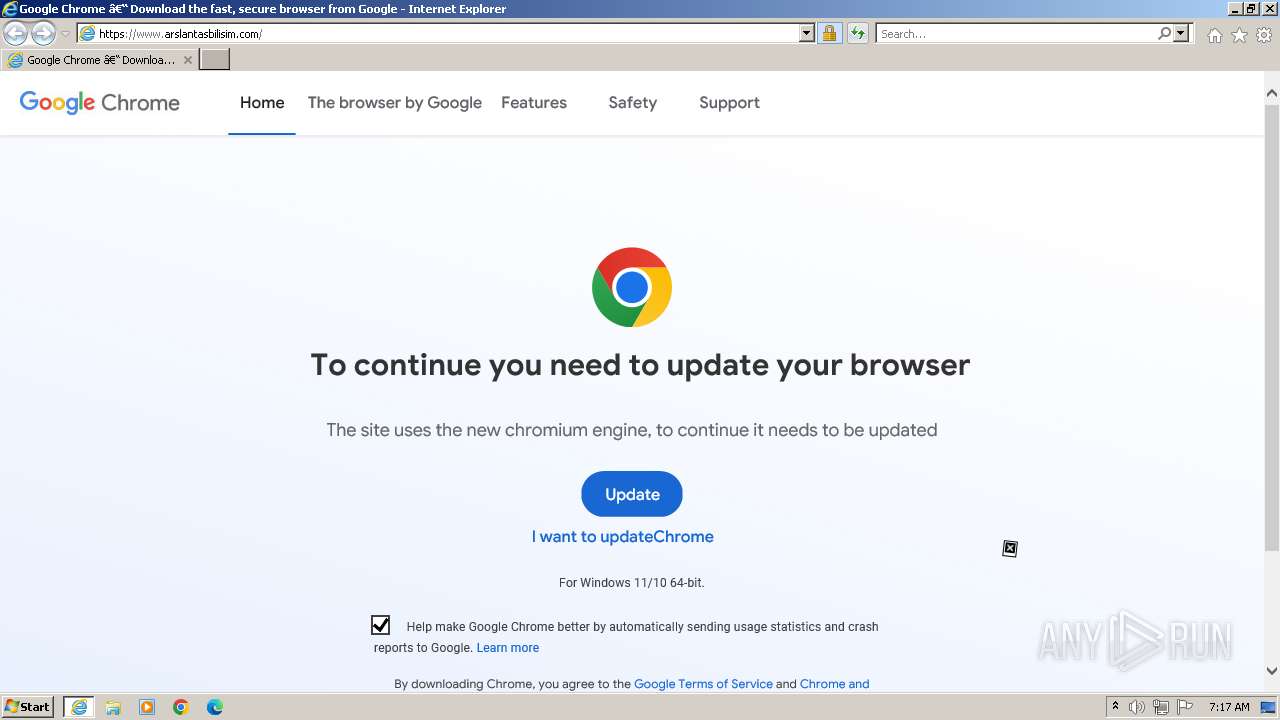Viewport: 1280px width, 720px height.
Task: Open the Tools gear icon
Action: [1264, 35]
